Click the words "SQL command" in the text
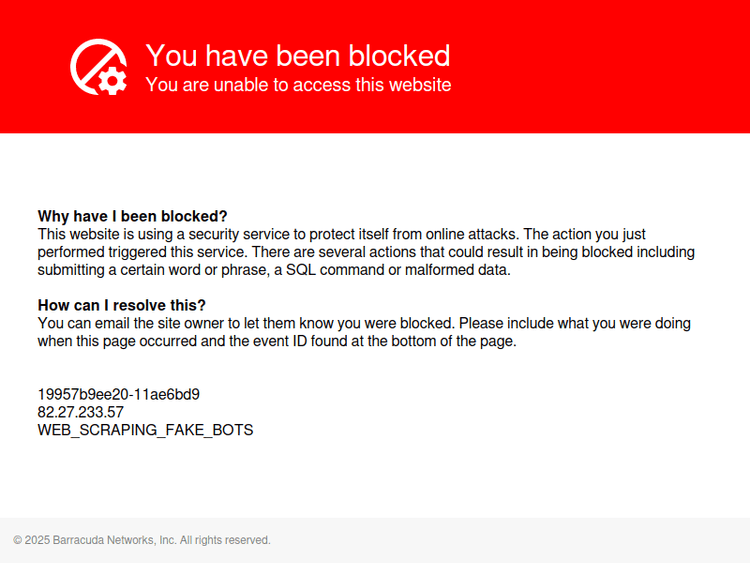The image size is (750, 563). [x=331, y=270]
